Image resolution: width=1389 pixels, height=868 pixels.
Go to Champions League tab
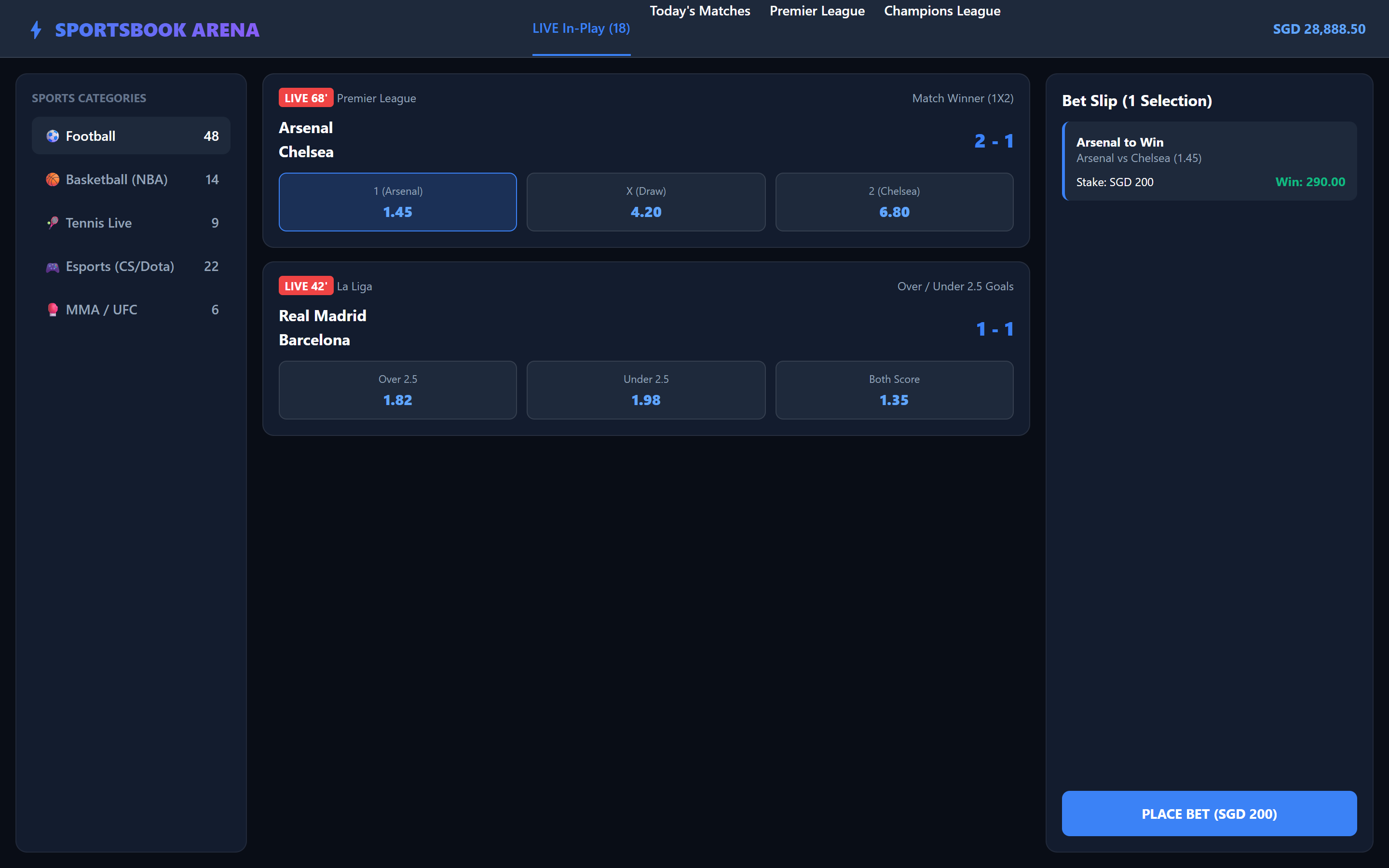coord(942,11)
